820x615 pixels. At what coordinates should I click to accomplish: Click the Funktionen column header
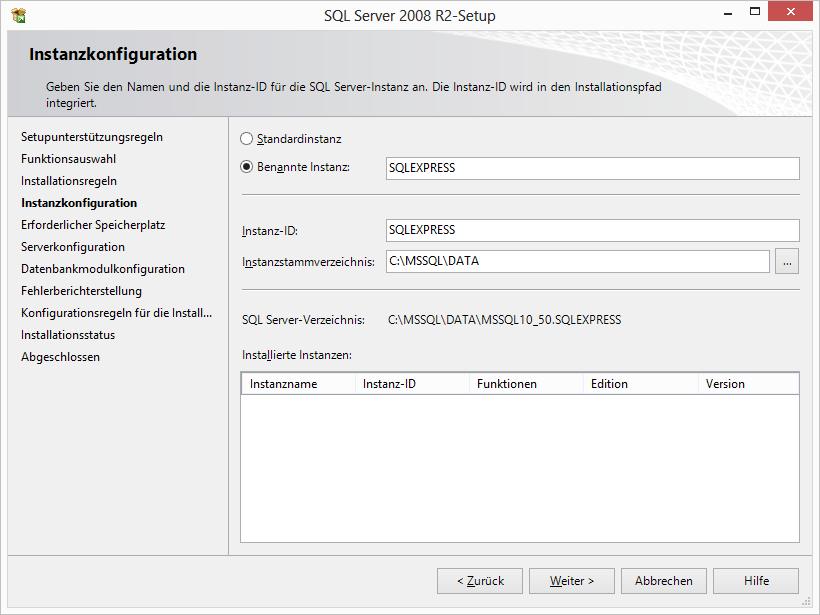(526, 384)
